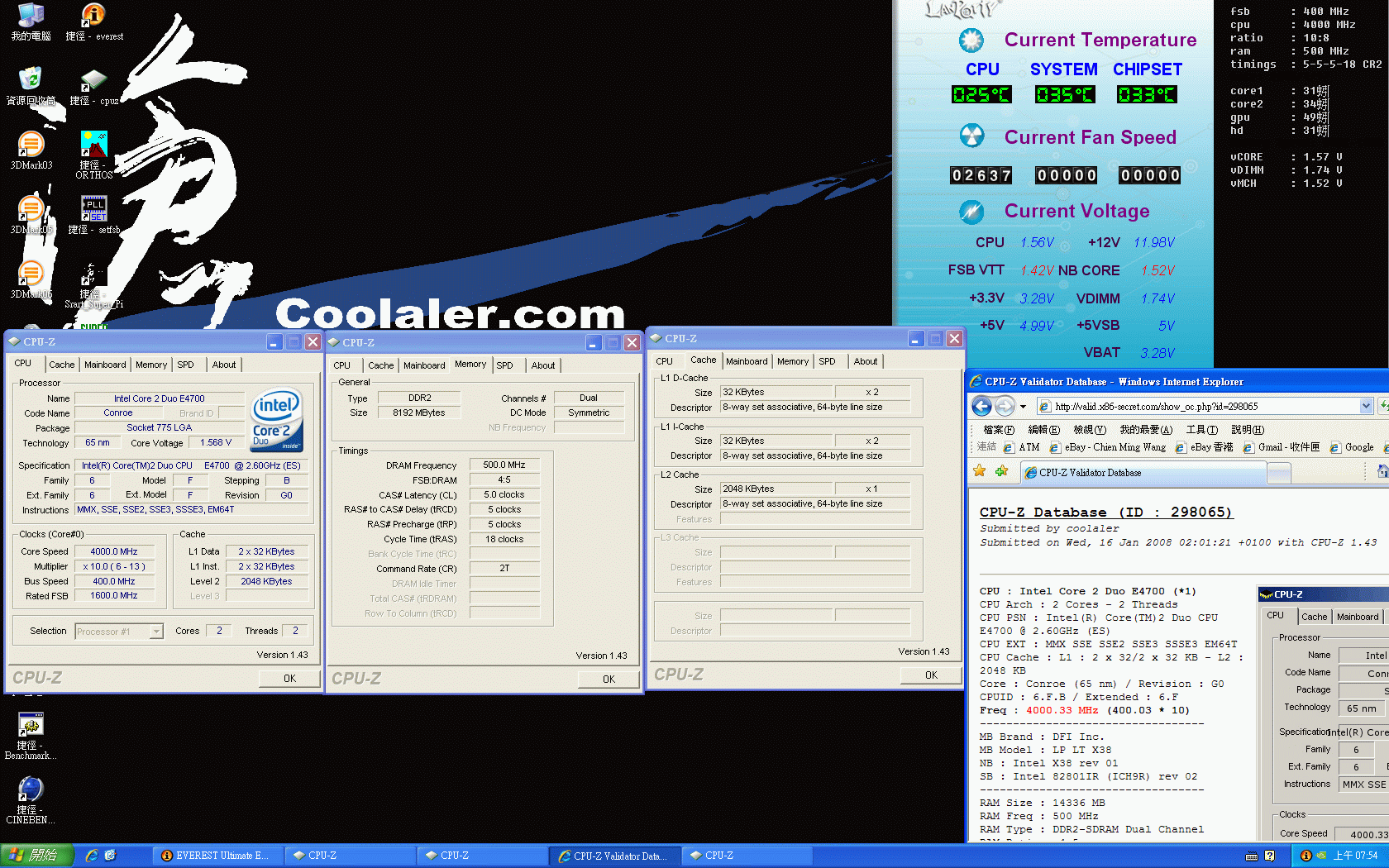Switch to About tab in Memory CPU-Z window
This screenshot has height=868, width=1389.
[x=543, y=365]
